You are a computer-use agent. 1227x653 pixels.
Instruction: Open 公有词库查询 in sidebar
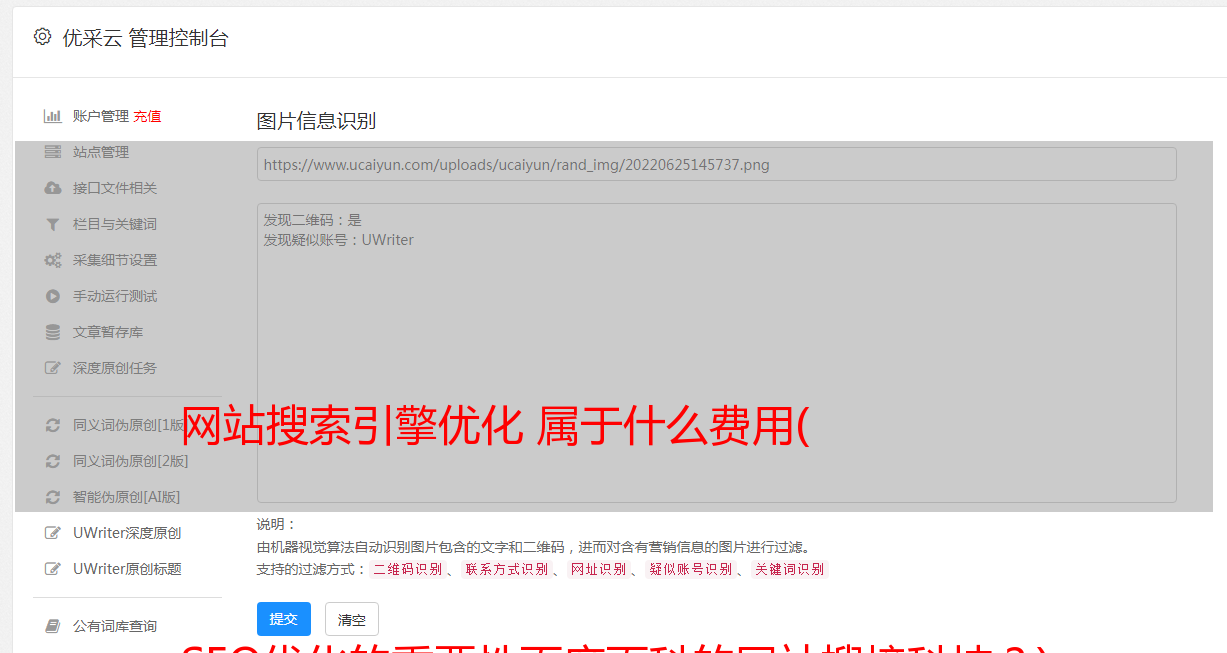point(115,626)
